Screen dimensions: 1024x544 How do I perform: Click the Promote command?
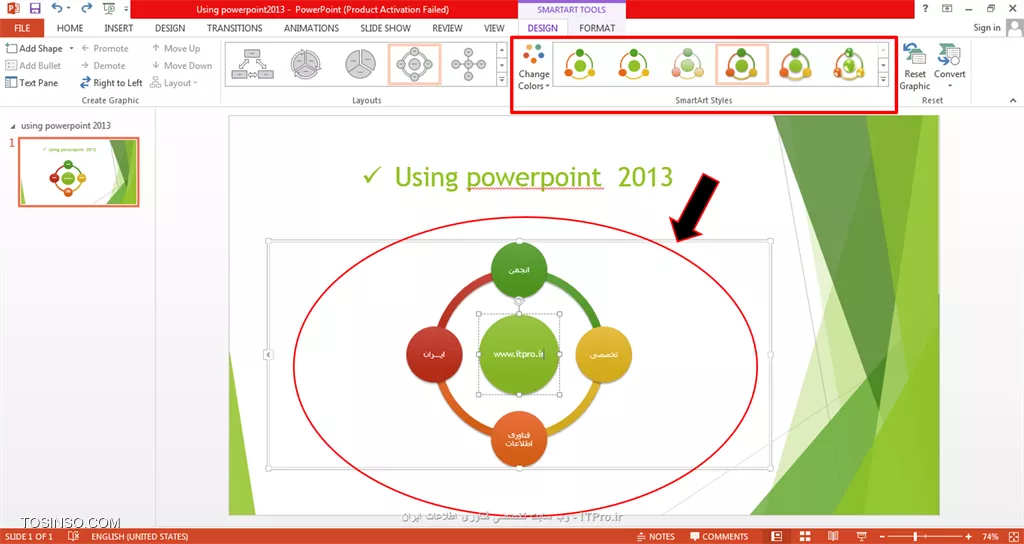coord(104,48)
